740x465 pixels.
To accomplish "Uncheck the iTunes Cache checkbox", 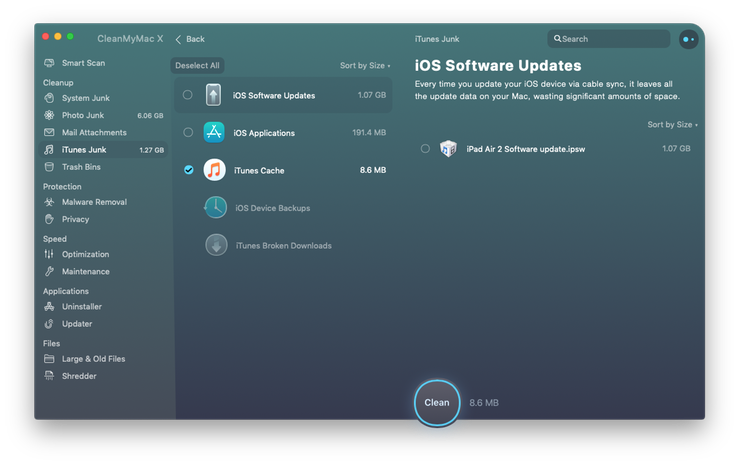I will click(x=188, y=170).
